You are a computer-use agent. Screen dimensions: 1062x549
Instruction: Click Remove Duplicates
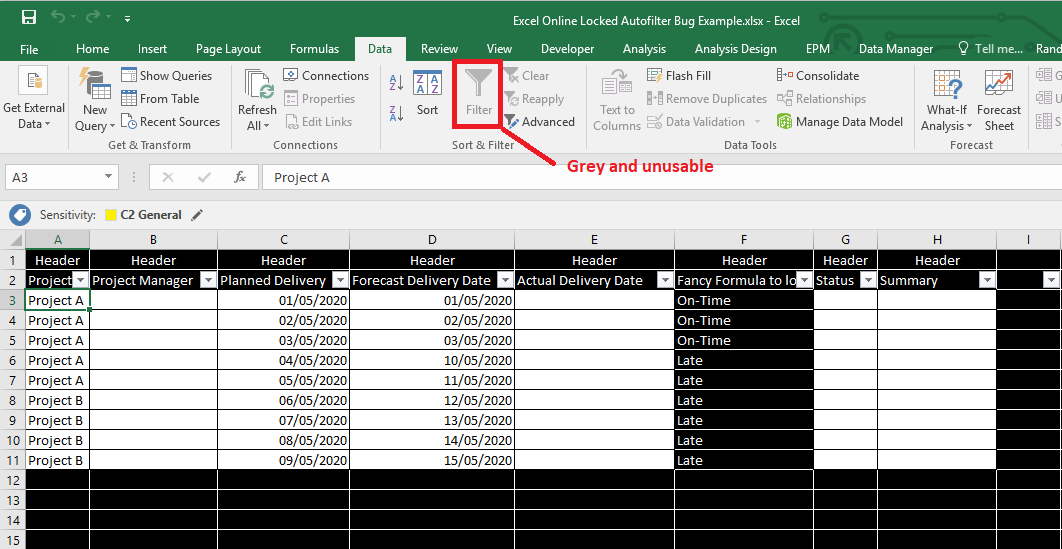[x=707, y=99]
